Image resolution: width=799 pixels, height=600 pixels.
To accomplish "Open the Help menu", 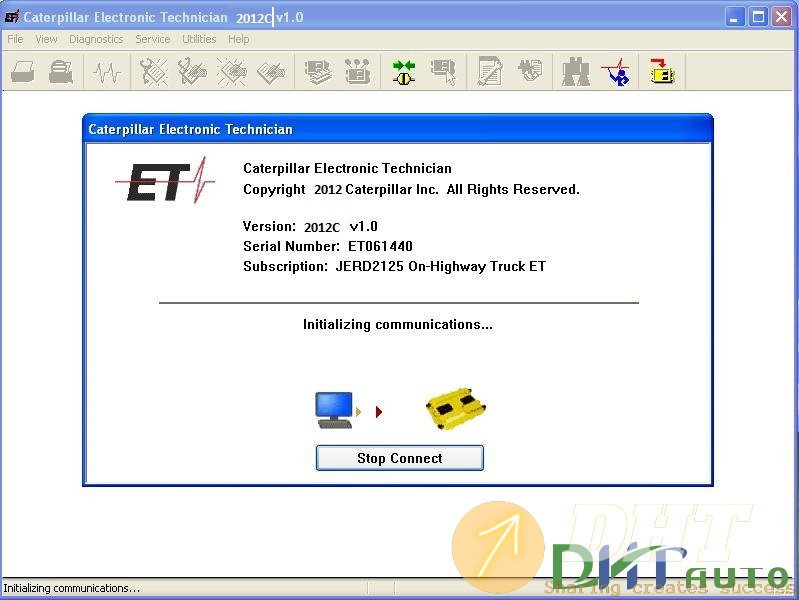I will coord(238,39).
